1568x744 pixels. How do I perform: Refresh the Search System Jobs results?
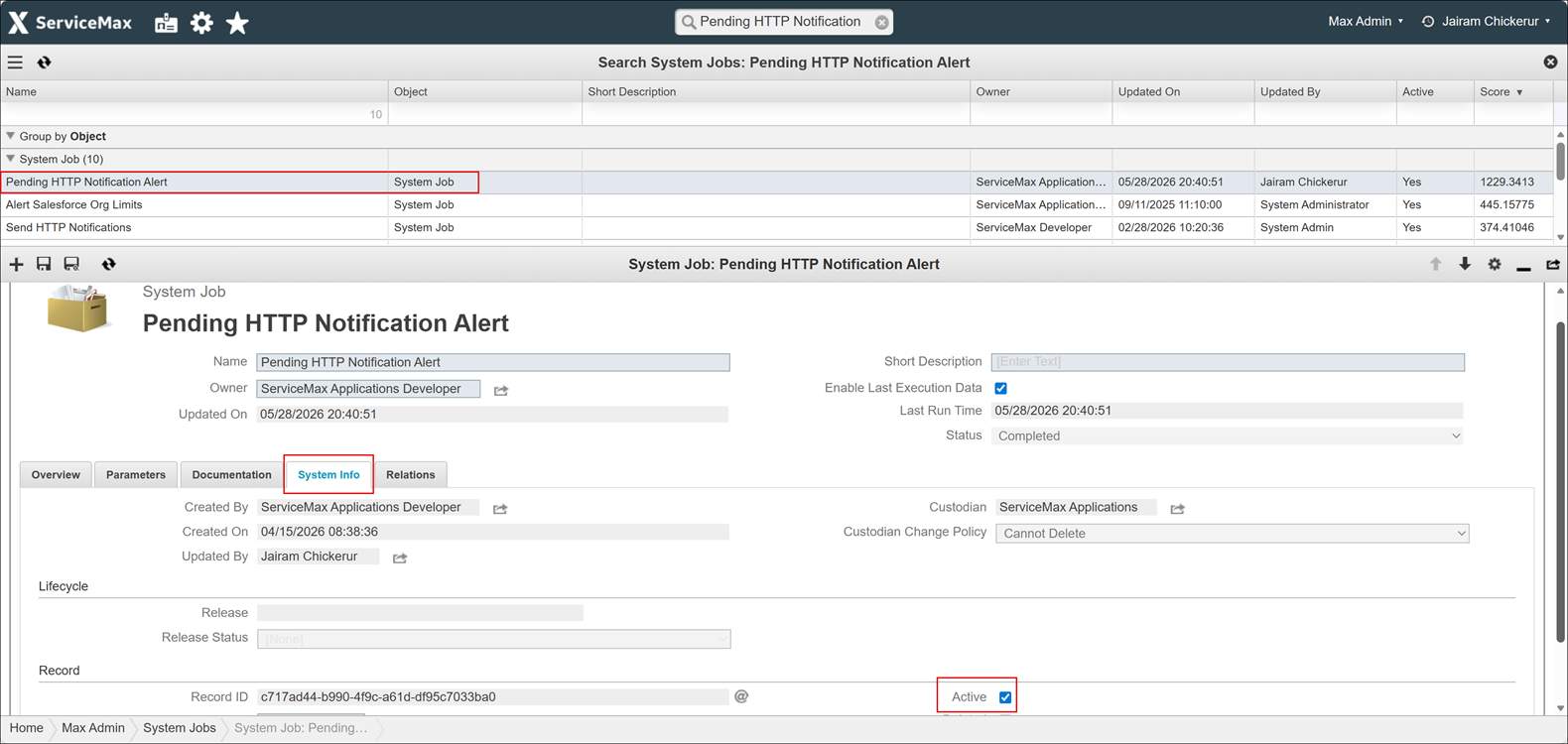click(x=45, y=62)
